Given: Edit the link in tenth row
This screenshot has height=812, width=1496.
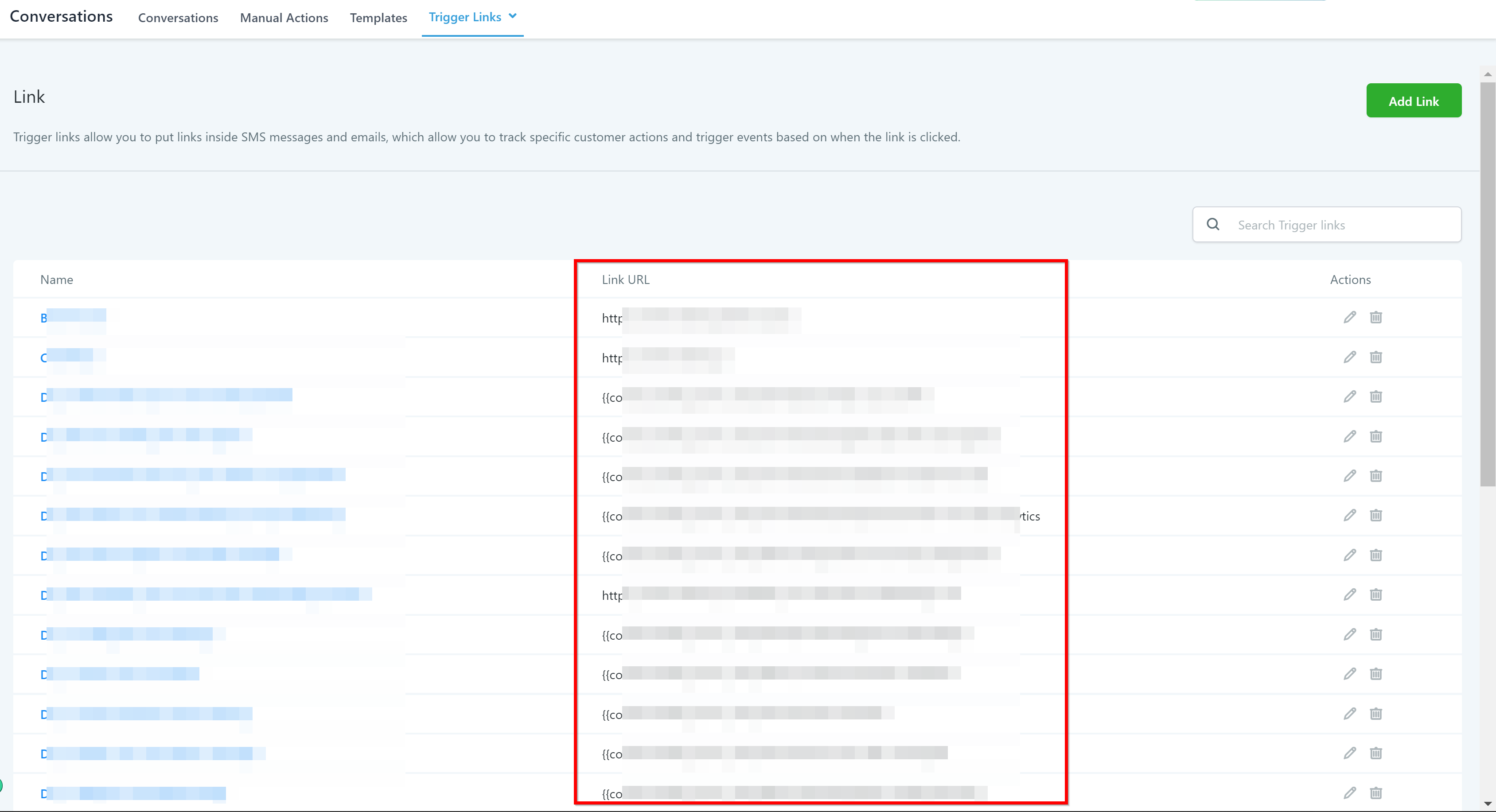Looking at the screenshot, I should tap(1350, 674).
